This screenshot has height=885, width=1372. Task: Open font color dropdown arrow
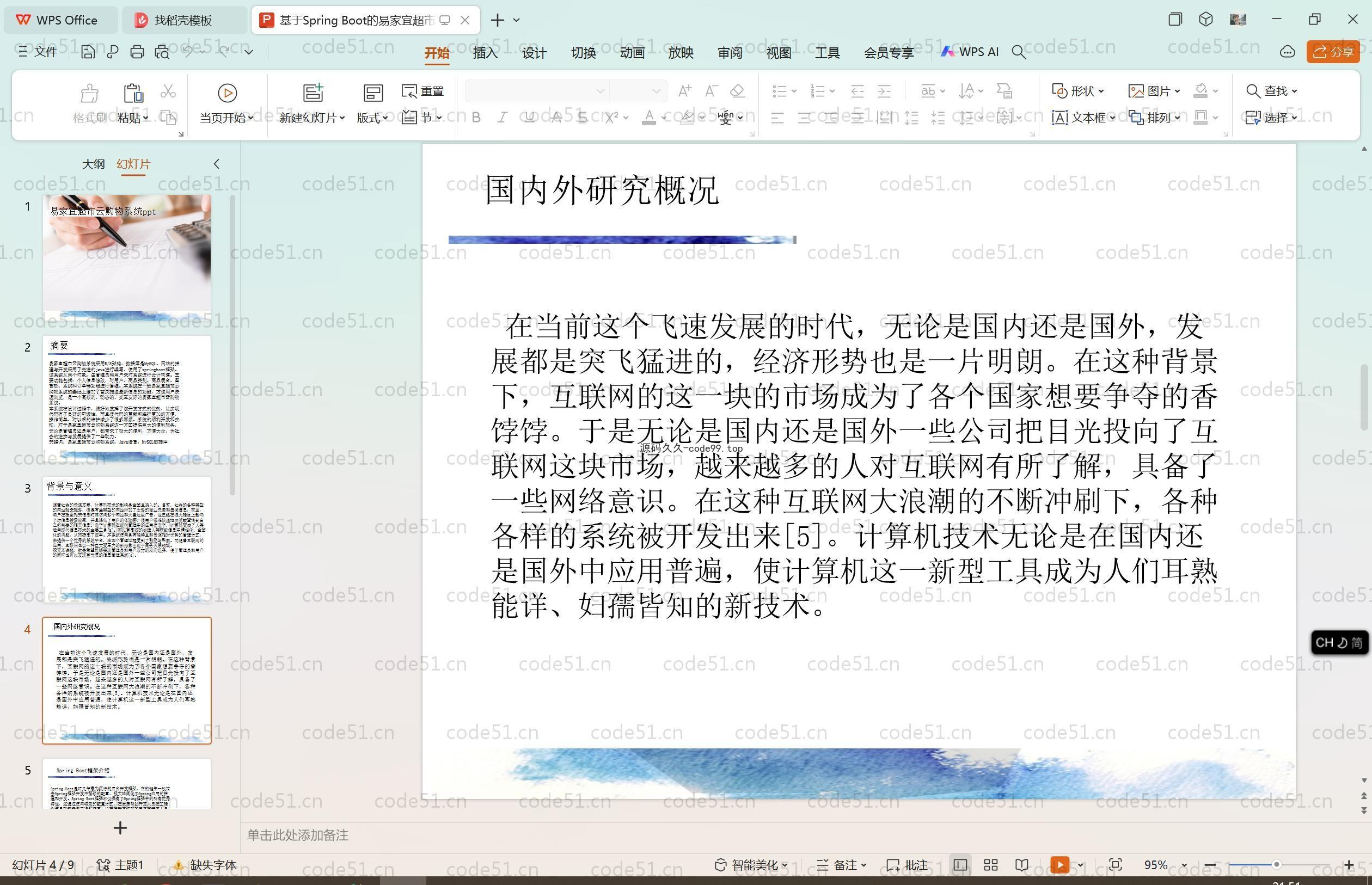point(664,118)
